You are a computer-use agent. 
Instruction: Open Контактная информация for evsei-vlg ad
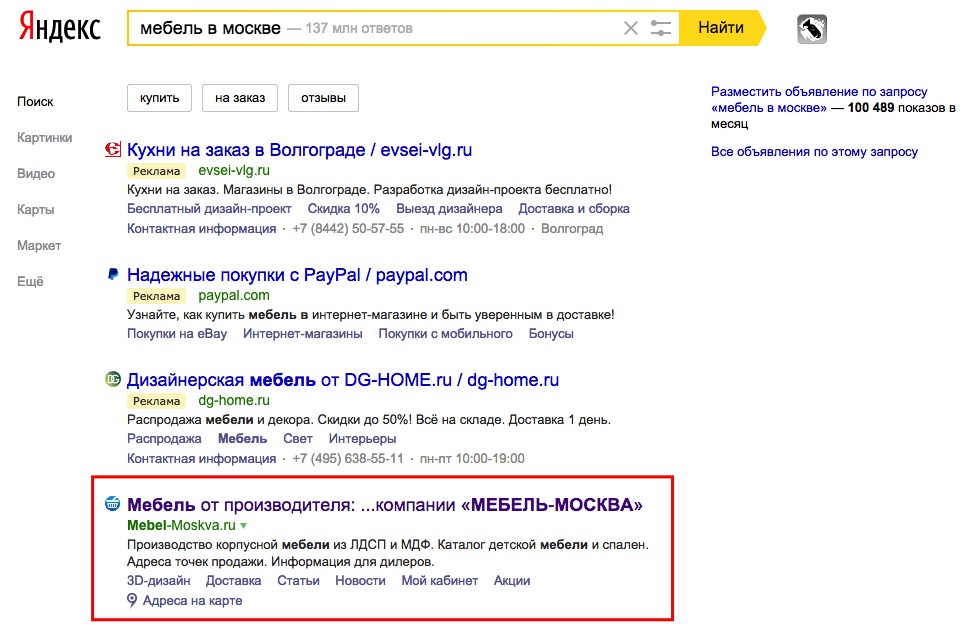202,229
